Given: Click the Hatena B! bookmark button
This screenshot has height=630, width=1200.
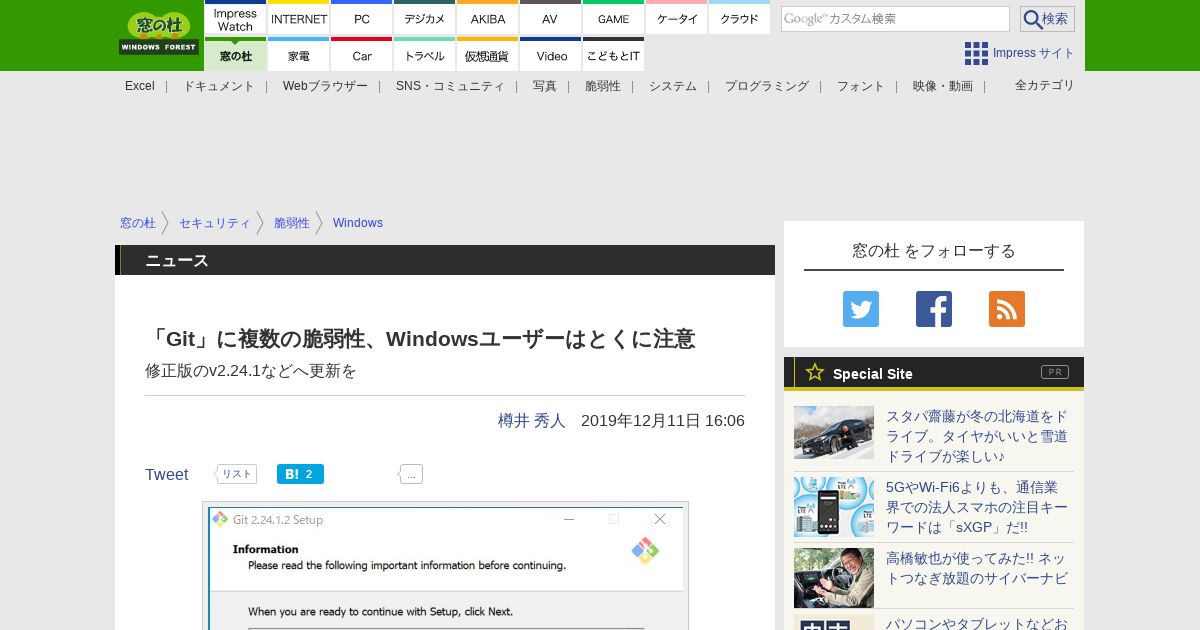Looking at the screenshot, I should (300, 474).
